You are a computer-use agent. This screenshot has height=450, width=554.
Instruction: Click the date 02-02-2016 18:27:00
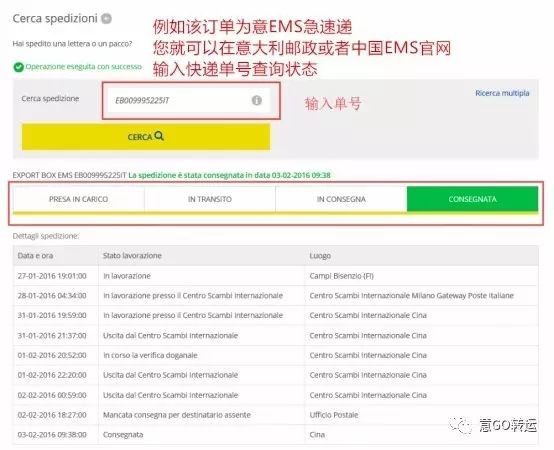(52, 415)
